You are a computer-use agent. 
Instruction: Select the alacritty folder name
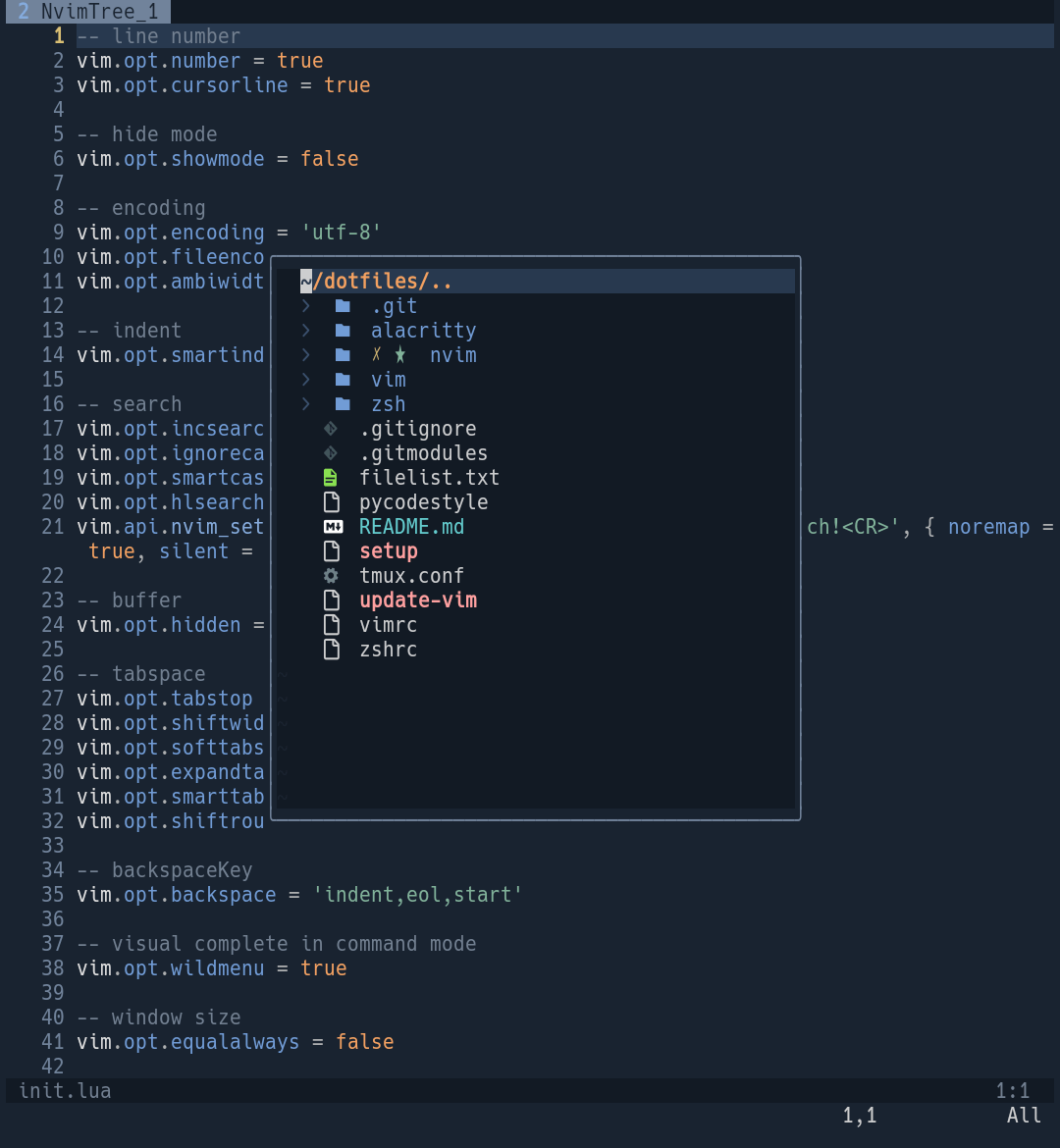pyautogui.click(x=423, y=331)
